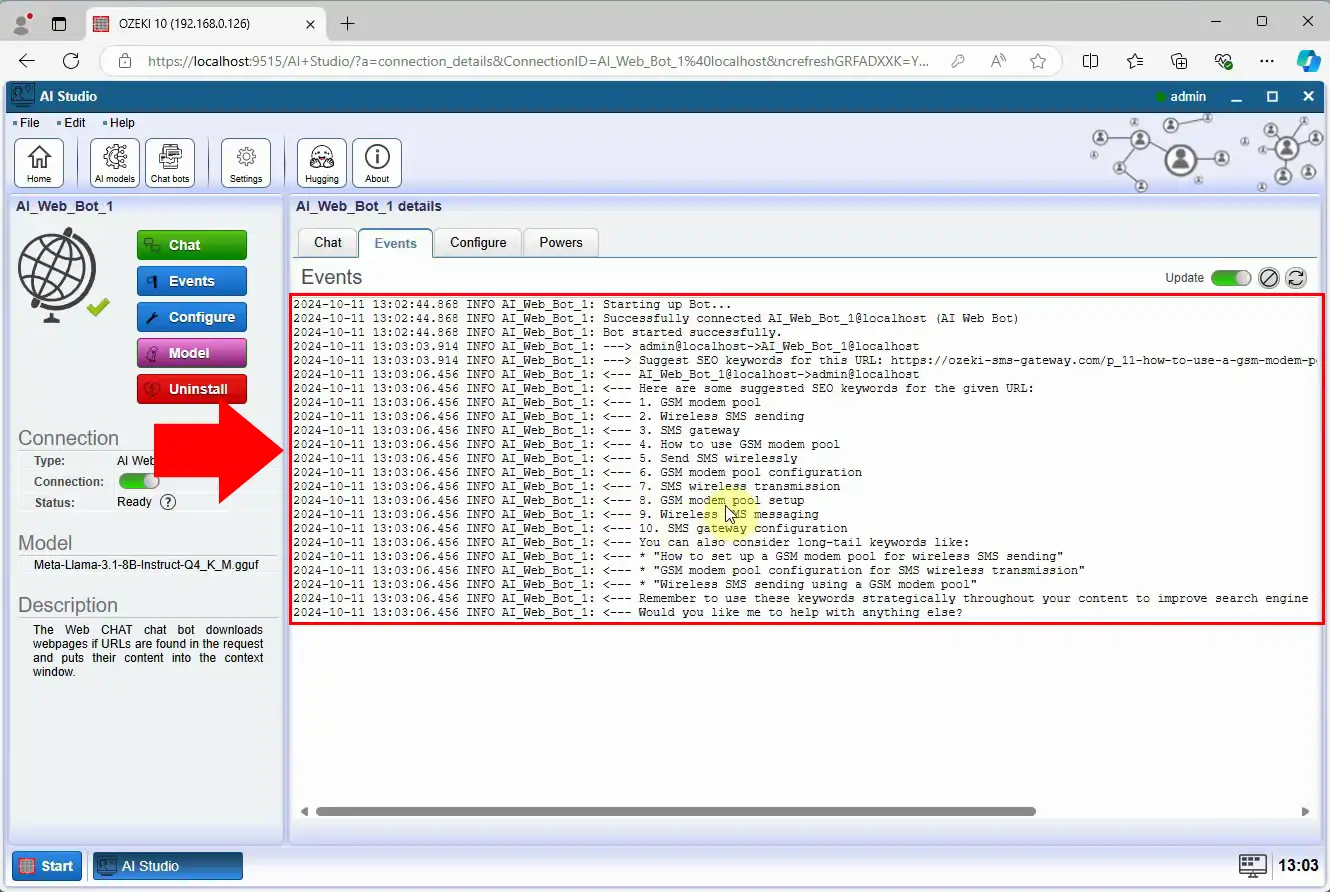This screenshot has height=892, width=1330.
Task: Select the Events tab
Action: click(x=396, y=243)
